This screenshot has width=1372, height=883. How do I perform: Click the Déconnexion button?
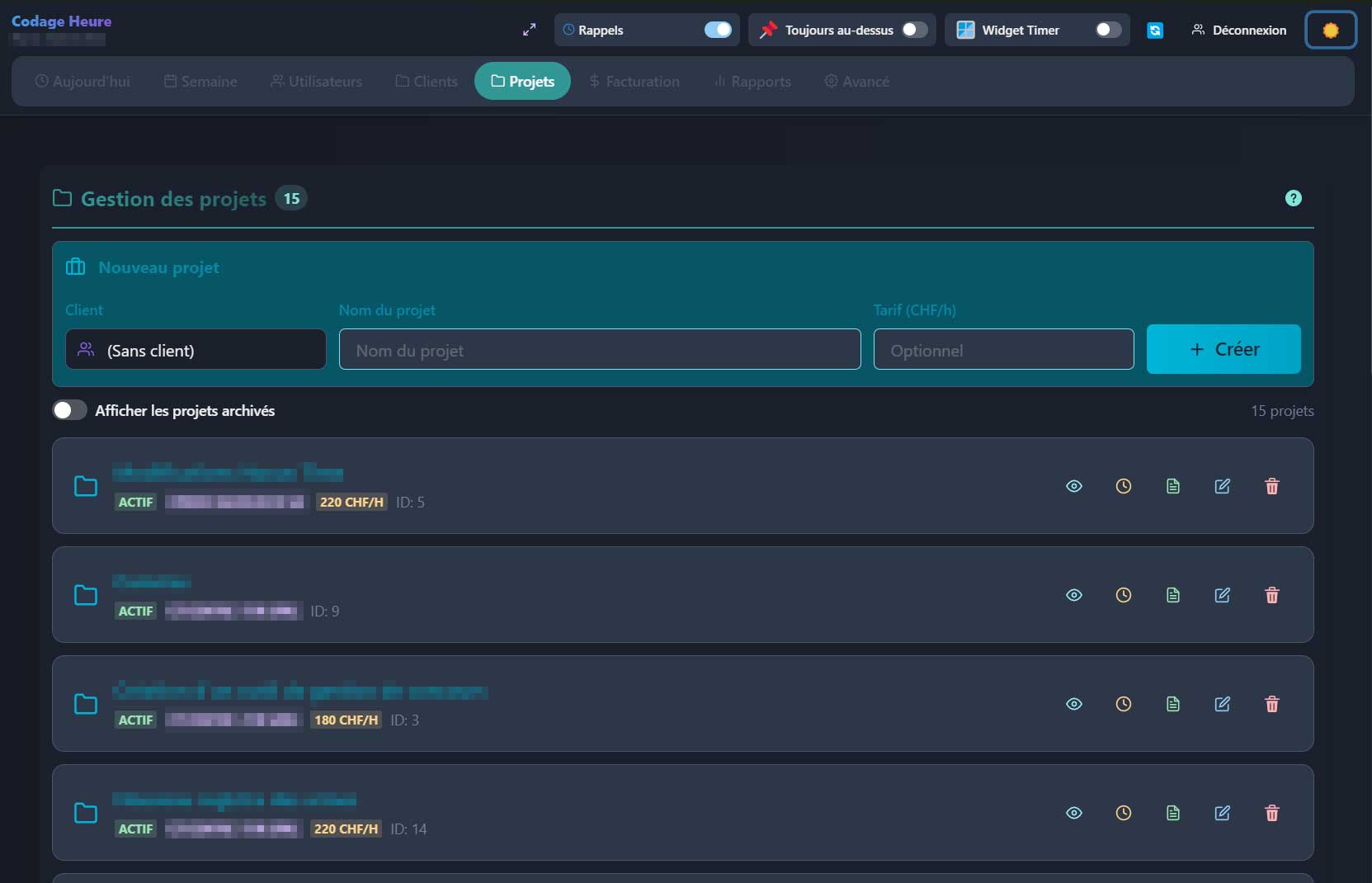[1238, 31]
